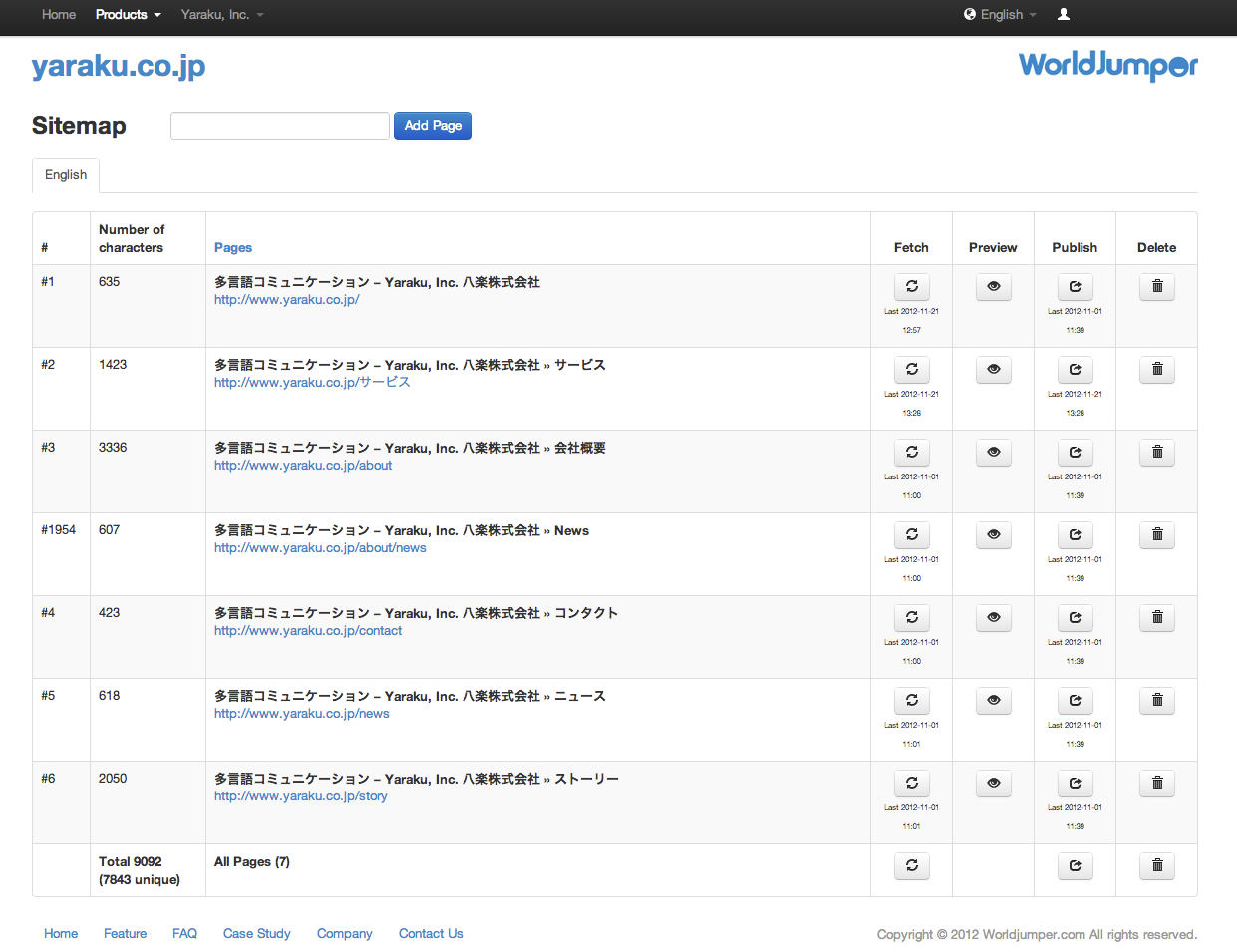1237x952 pixels.
Task: Delete the サービス page row #2
Action: [x=1156, y=369]
